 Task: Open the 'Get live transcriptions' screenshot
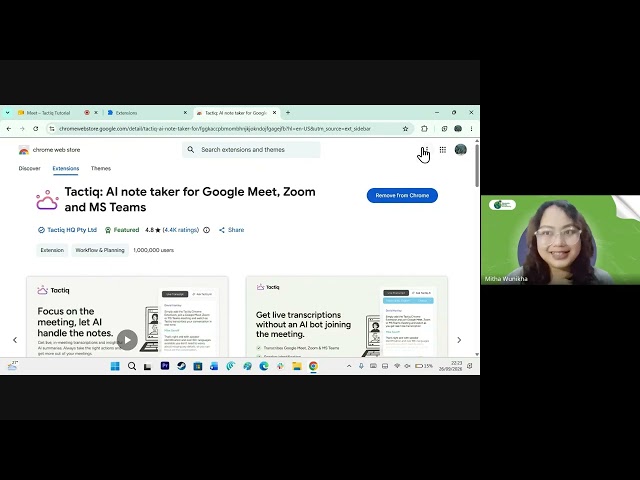click(347, 317)
